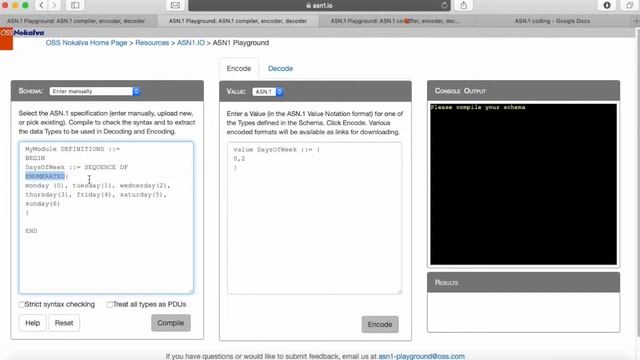Viewport: 640px width, 360px height.
Task: Click the Help button
Action: point(33,323)
